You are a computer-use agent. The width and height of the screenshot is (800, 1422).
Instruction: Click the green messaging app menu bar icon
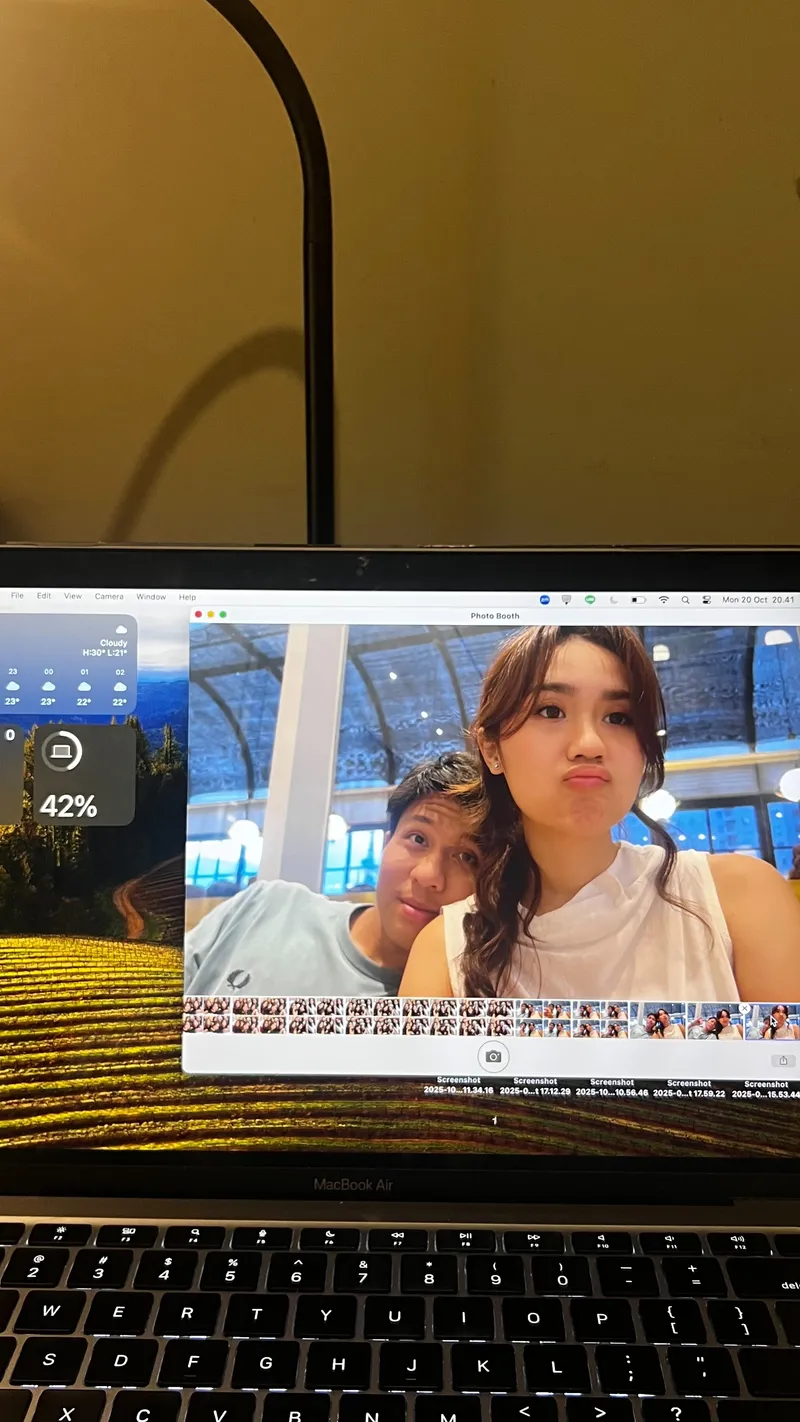588,600
